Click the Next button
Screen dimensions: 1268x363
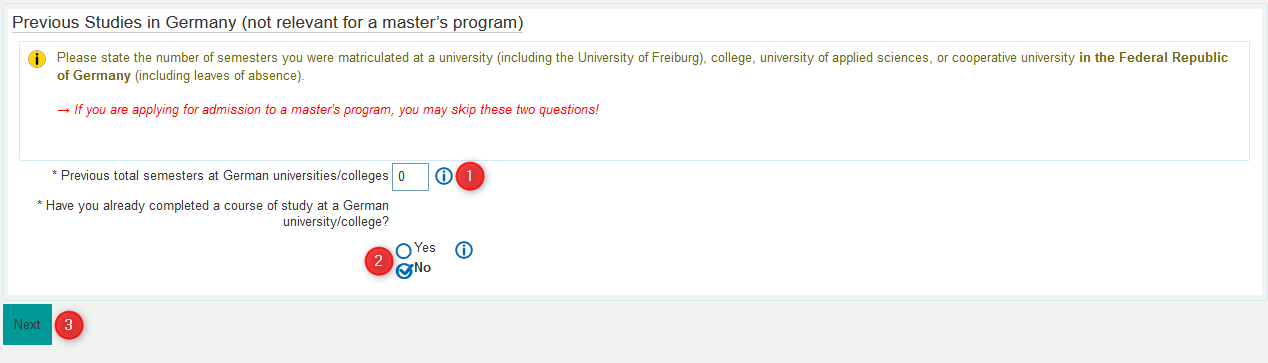(27, 324)
